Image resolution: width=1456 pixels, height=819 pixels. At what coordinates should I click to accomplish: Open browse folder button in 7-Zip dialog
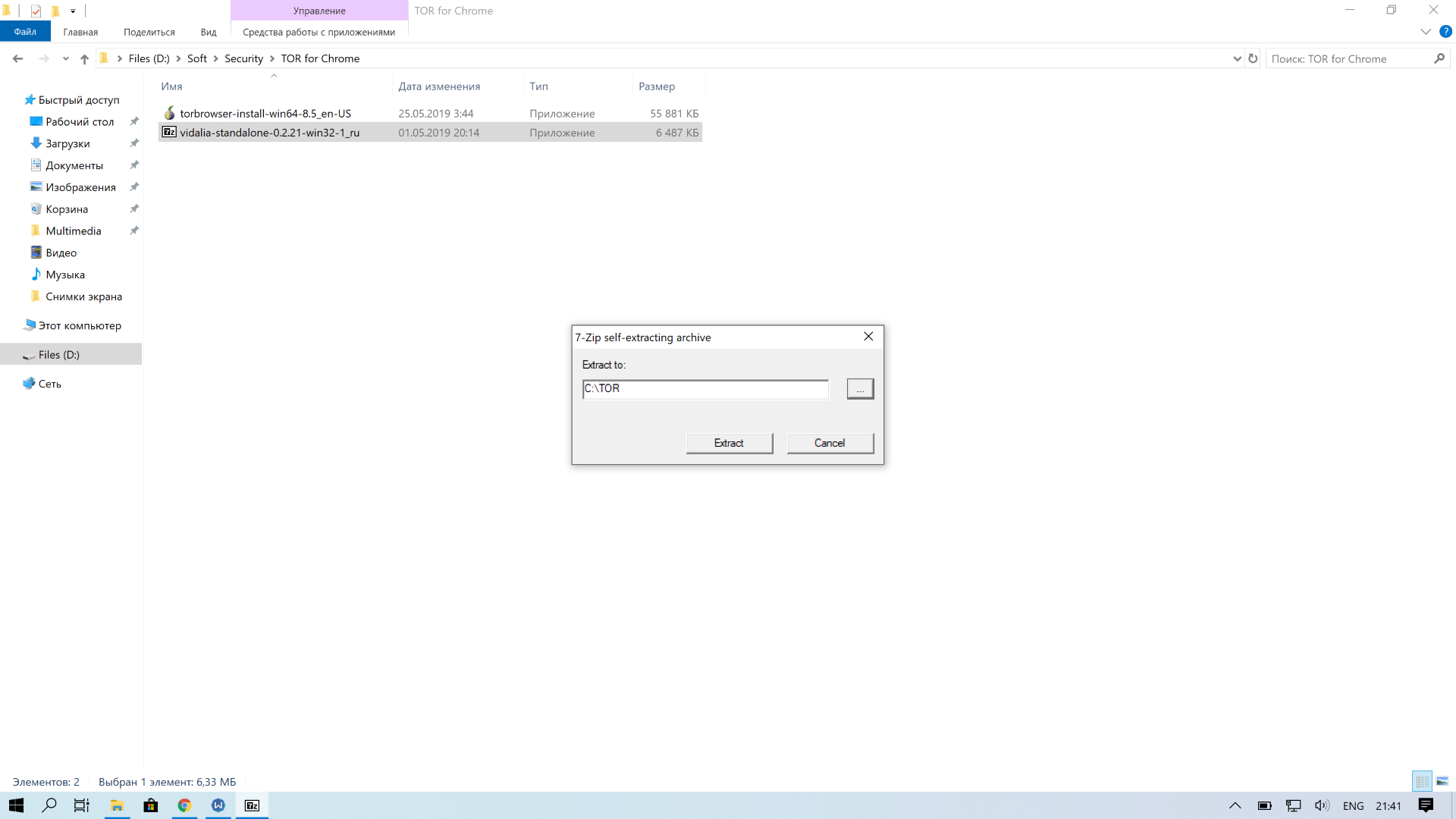pyautogui.click(x=860, y=388)
